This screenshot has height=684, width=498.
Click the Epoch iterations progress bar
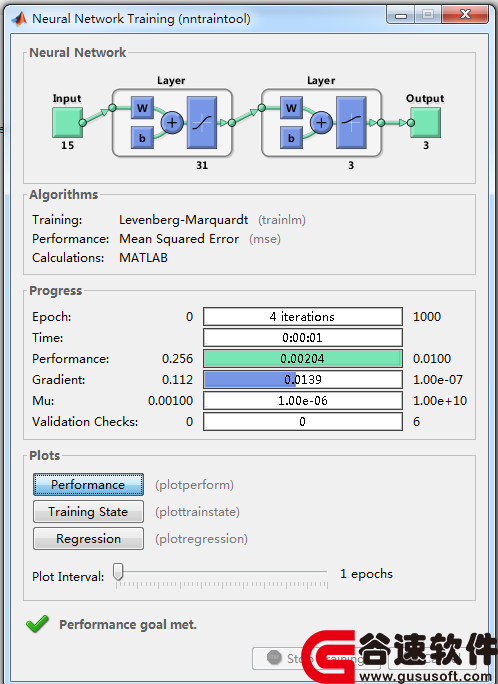[303, 317]
